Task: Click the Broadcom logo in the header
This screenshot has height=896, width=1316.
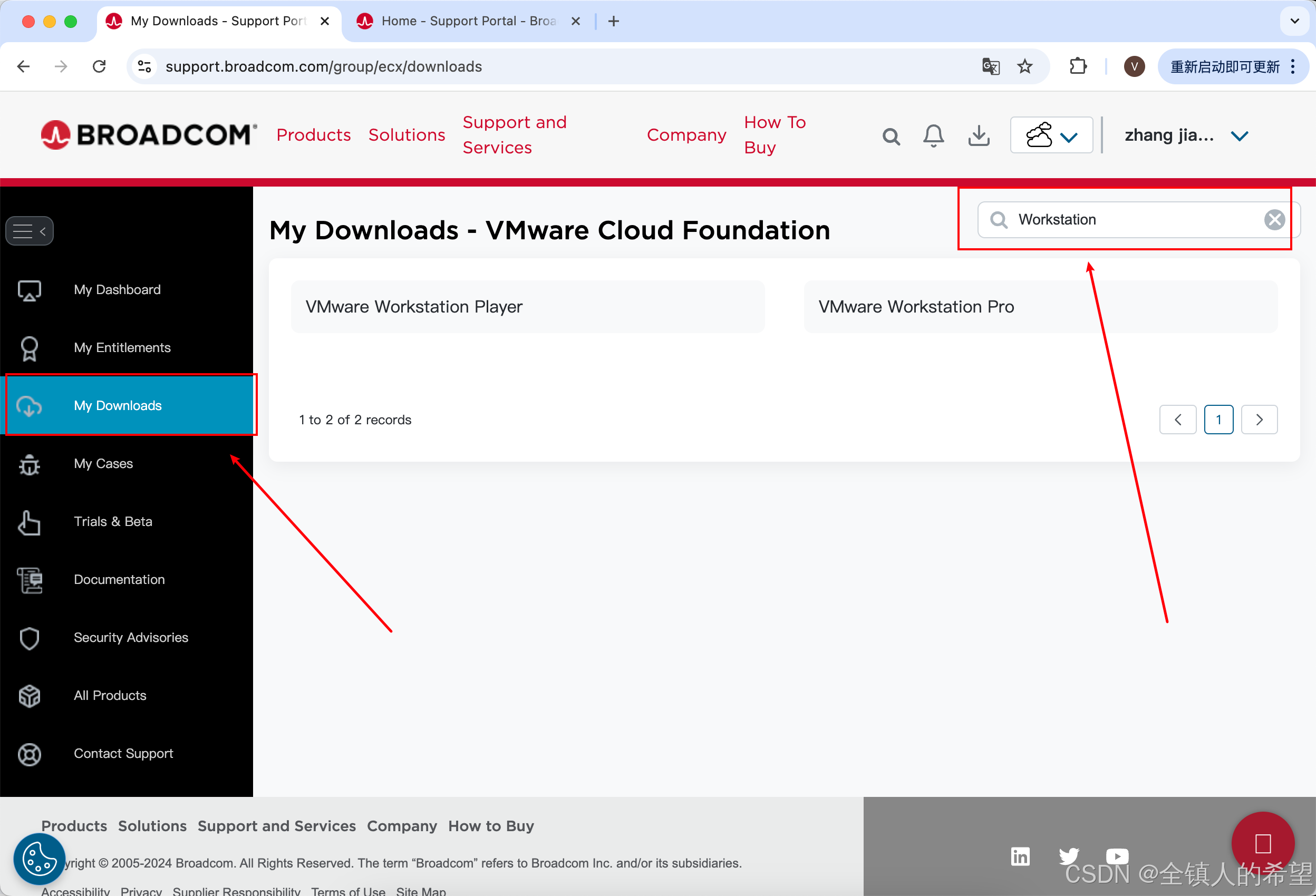Action: 149,135
